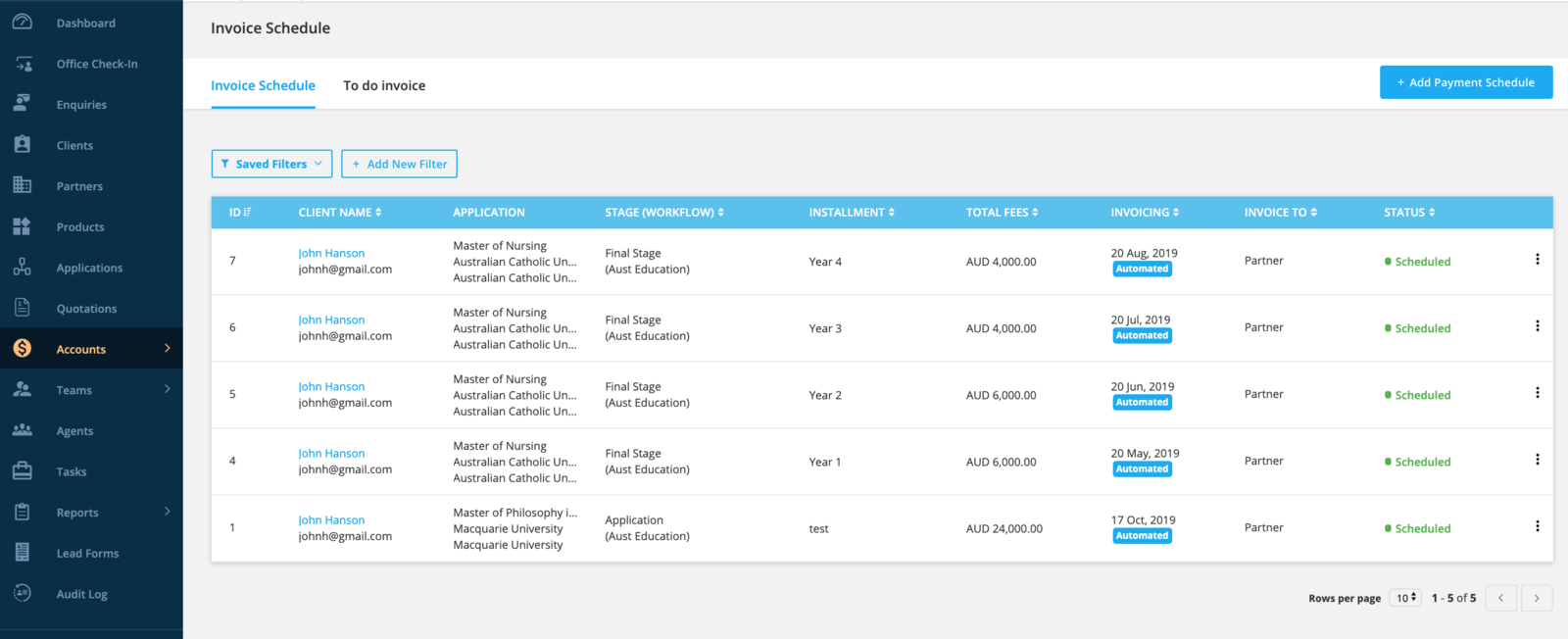This screenshot has width=1568, height=639.
Task: Click the Master of Philosophy application cell
Action: (x=515, y=528)
